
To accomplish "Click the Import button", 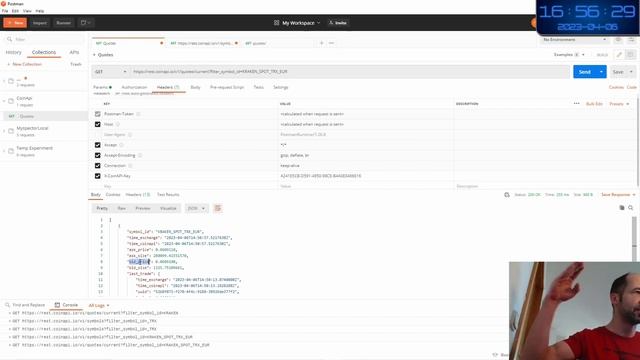I will click(40, 23).
